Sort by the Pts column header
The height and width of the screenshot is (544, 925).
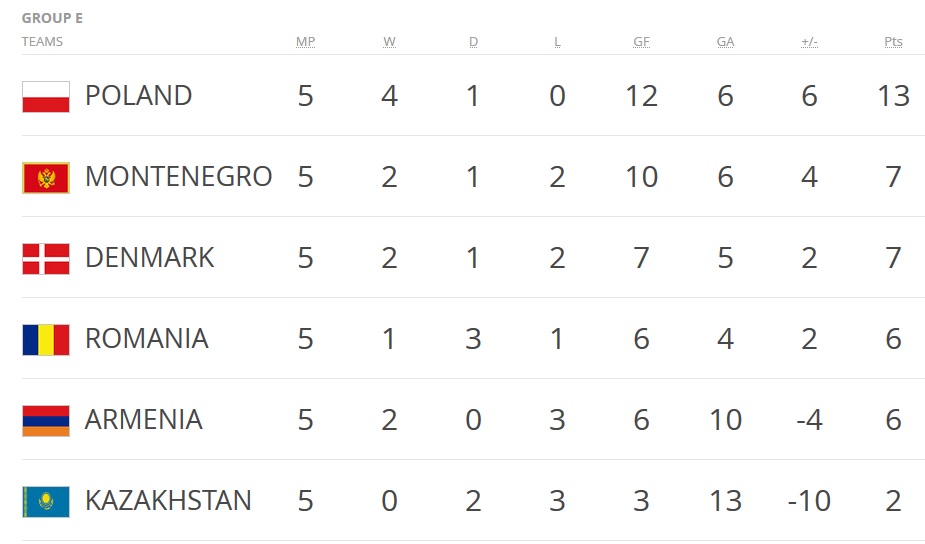coord(893,42)
